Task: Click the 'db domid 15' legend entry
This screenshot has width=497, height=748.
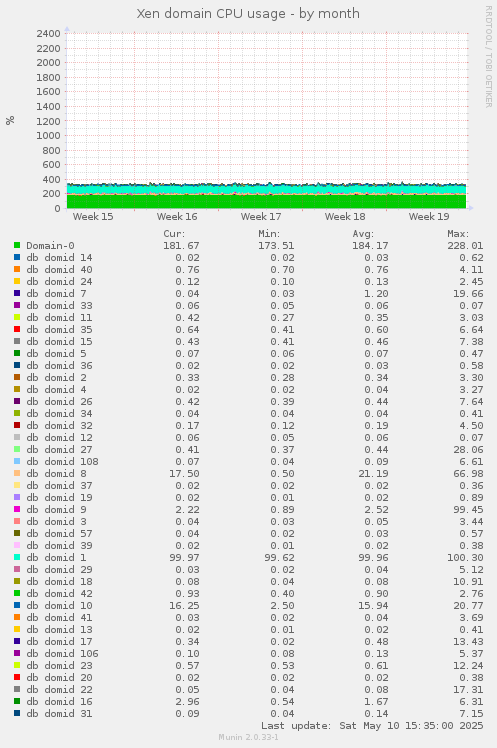Action: click(x=59, y=342)
